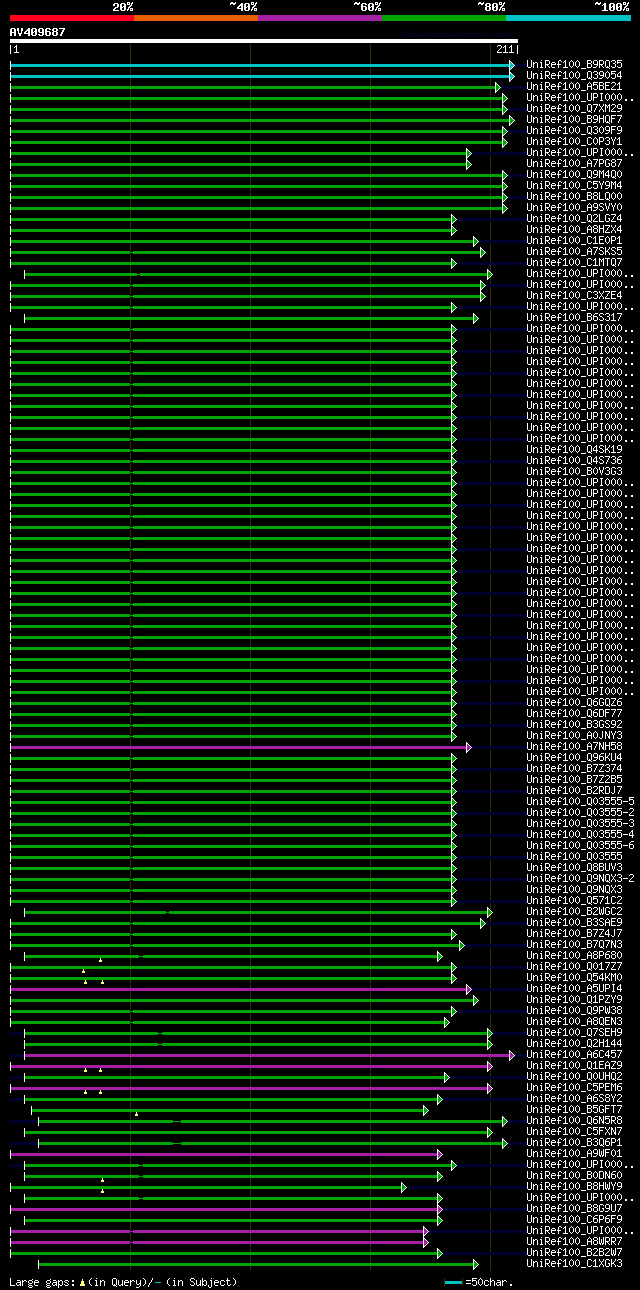This screenshot has width=640, height=1290.
Task: Select the UniRef100_C1XGK3 label
Action: click(574, 1263)
